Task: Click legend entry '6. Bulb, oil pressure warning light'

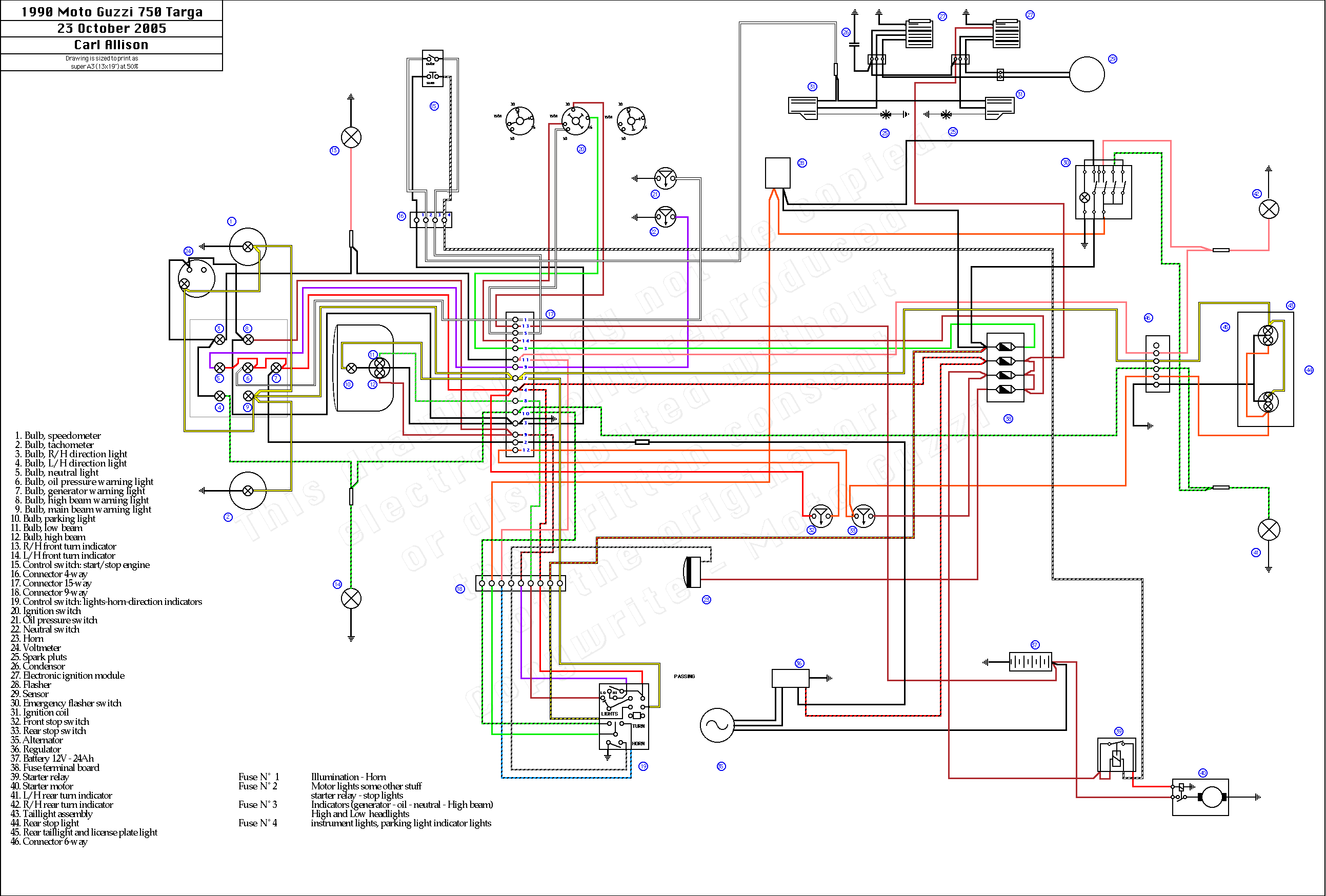Action: click(84, 482)
